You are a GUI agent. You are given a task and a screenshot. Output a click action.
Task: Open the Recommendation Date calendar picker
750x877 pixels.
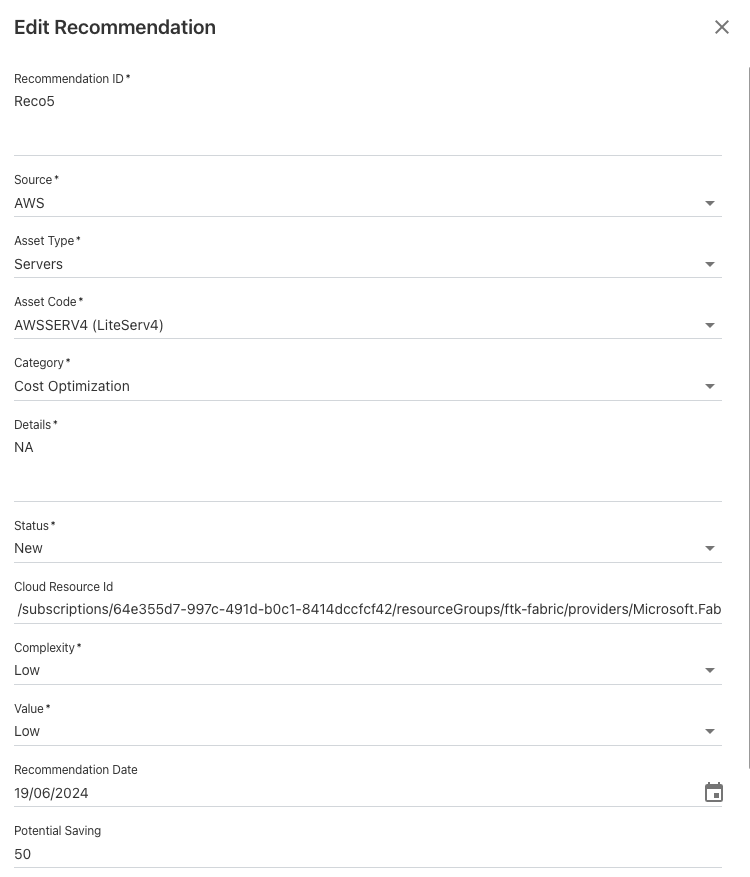point(714,793)
